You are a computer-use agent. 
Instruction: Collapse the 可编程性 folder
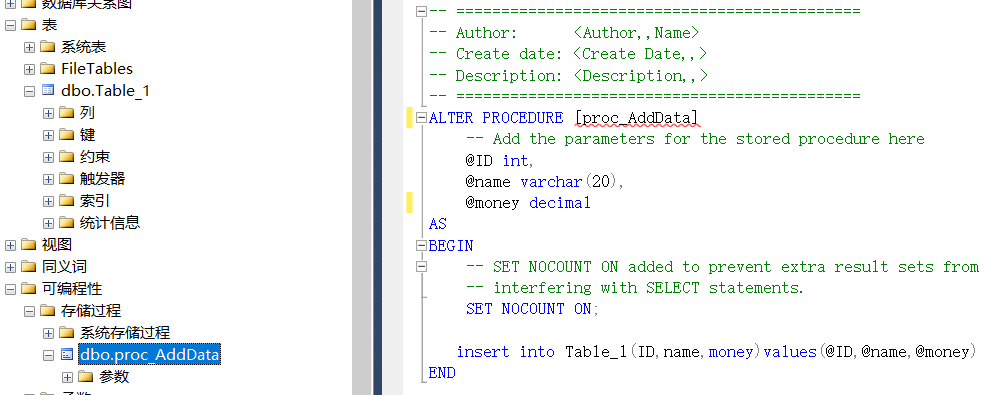pyautogui.click(x=10, y=289)
